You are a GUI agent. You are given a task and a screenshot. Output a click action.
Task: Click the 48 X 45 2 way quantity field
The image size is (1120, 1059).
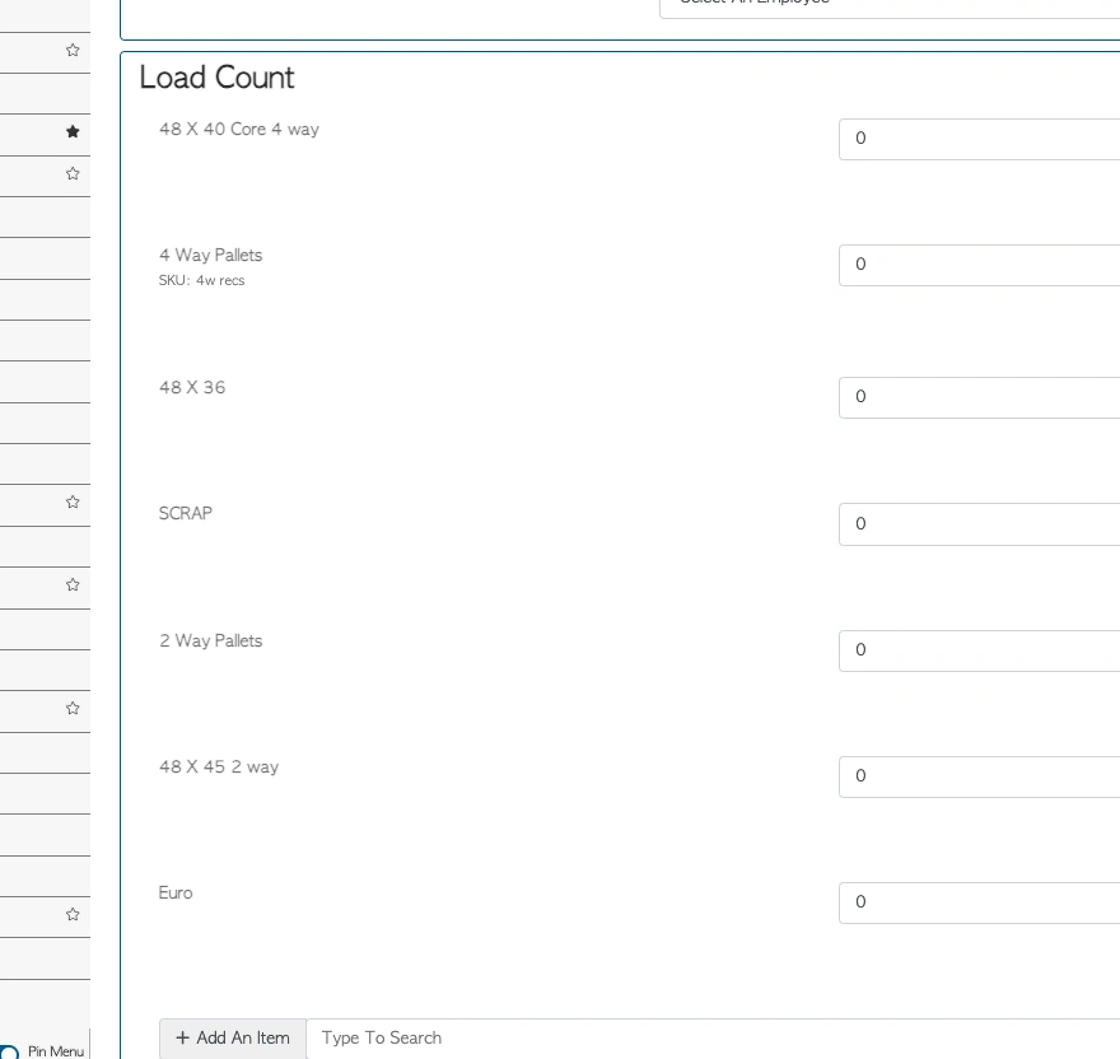979,776
